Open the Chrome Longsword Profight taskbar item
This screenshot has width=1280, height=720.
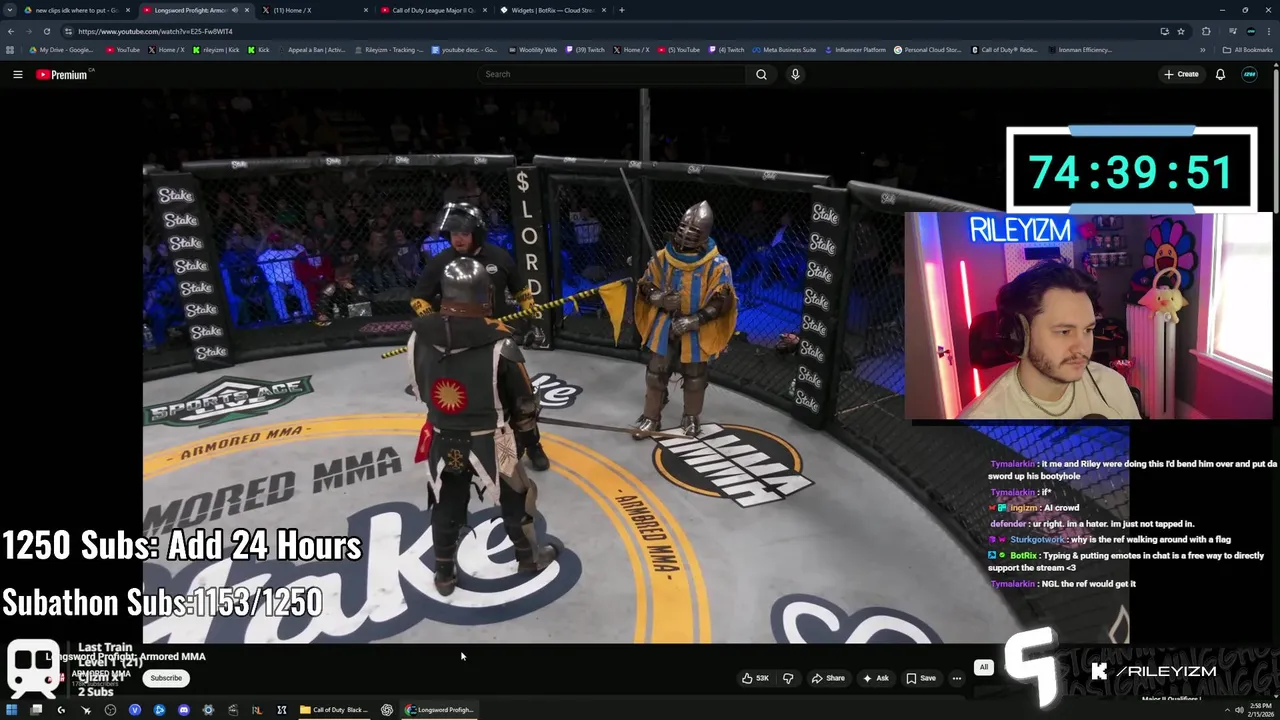440,710
